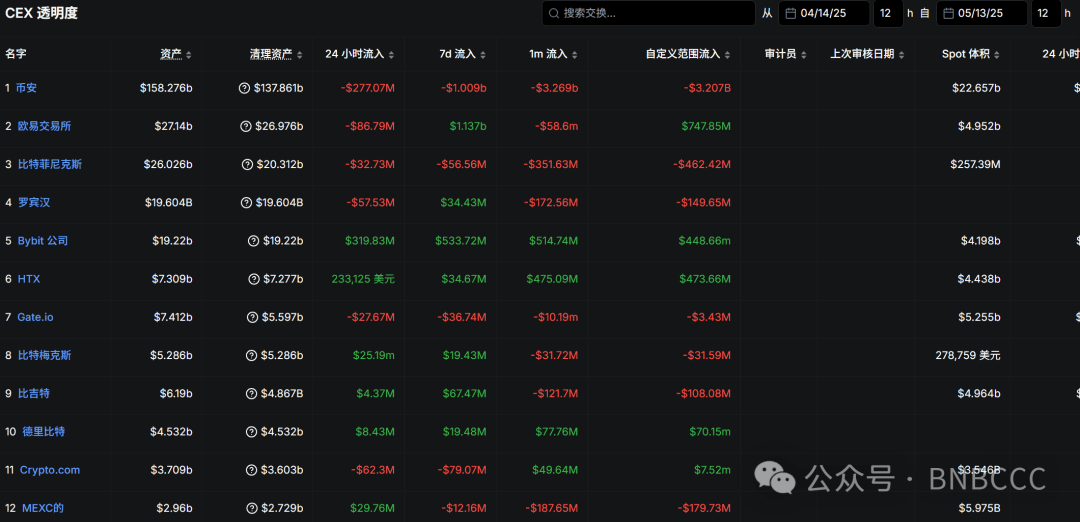Open the Bybit 公司 exchange link
The image size is (1080, 522).
pyautogui.click(x=43, y=241)
